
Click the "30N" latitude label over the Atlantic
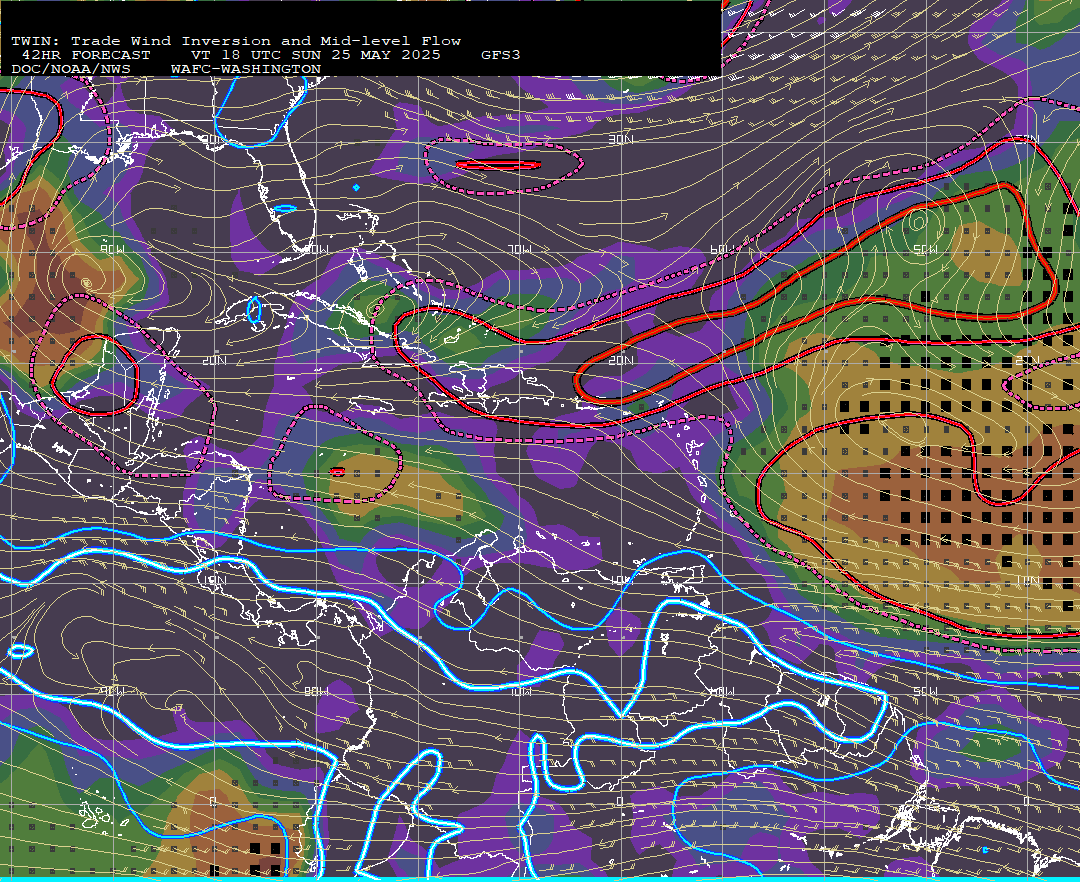click(621, 139)
